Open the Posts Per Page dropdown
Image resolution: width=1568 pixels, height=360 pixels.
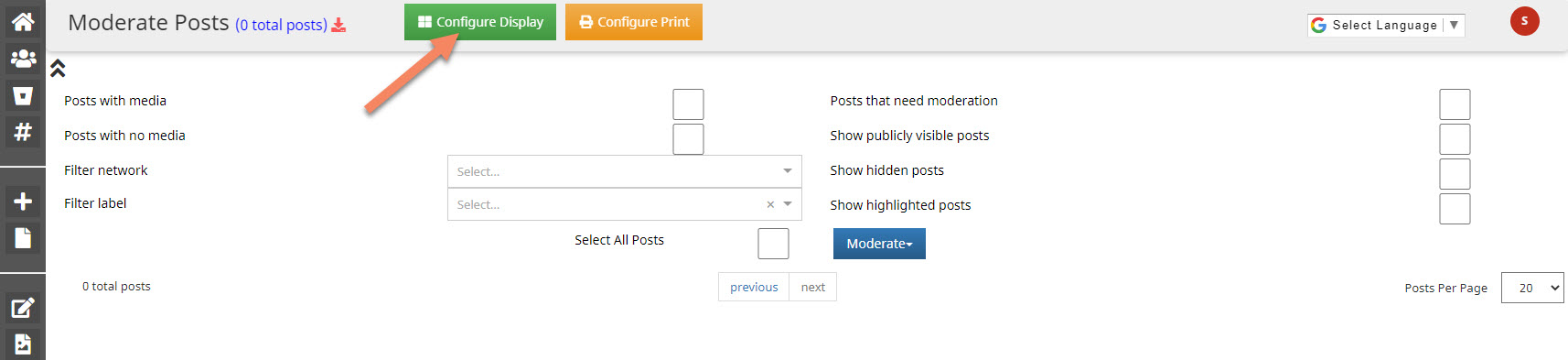coord(1532,288)
